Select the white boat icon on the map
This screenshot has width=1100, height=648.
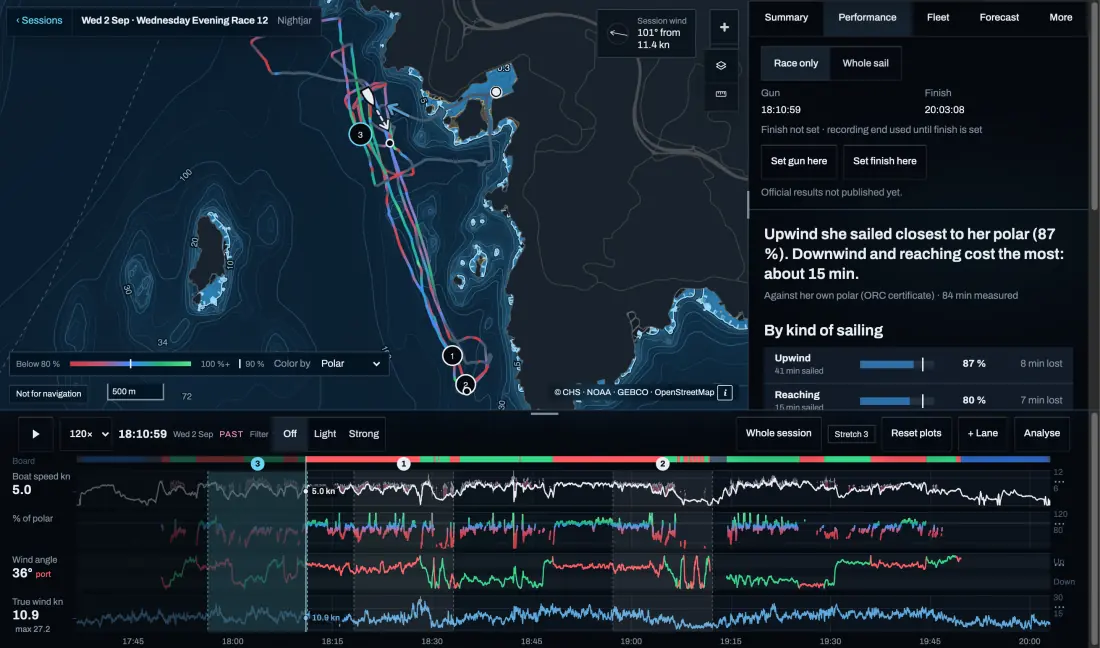coord(368,97)
